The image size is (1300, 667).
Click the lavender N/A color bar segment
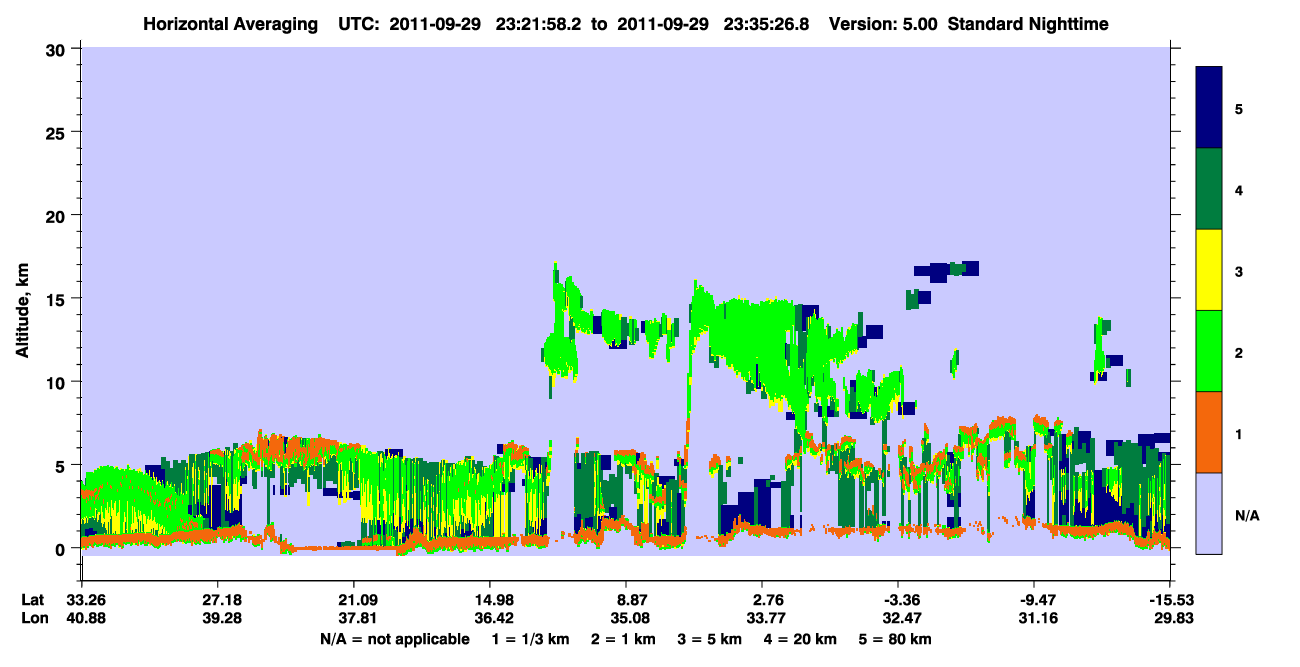coord(1209,513)
